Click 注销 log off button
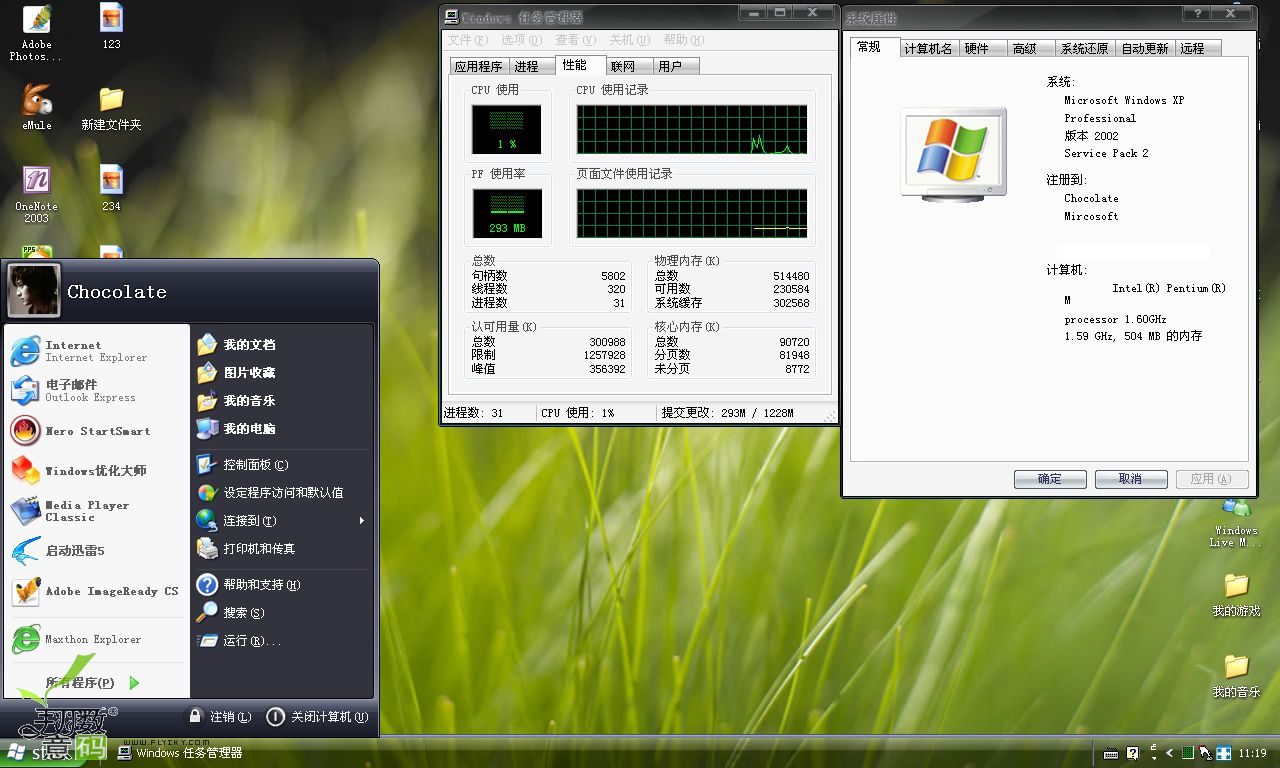Image resolution: width=1280 pixels, height=768 pixels. [221, 717]
